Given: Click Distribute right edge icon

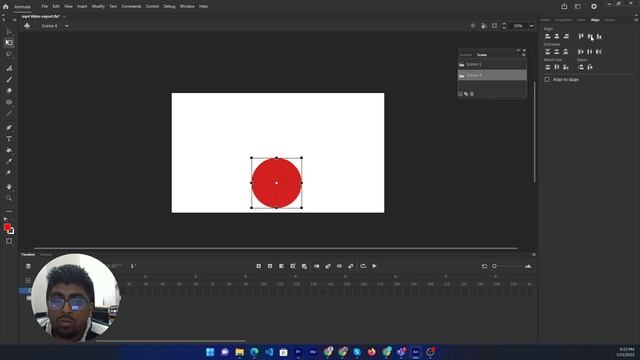Looking at the screenshot, I should [599, 52].
